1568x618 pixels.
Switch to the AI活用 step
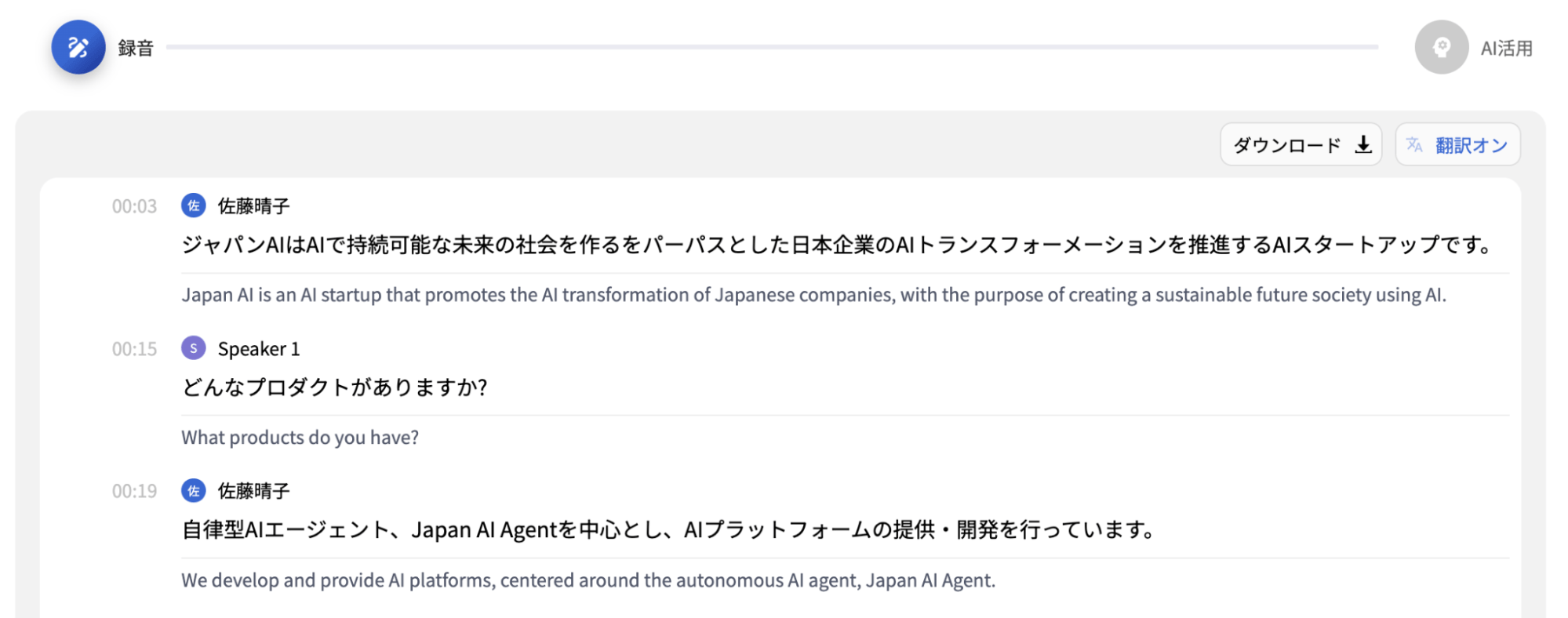click(x=1506, y=49)
